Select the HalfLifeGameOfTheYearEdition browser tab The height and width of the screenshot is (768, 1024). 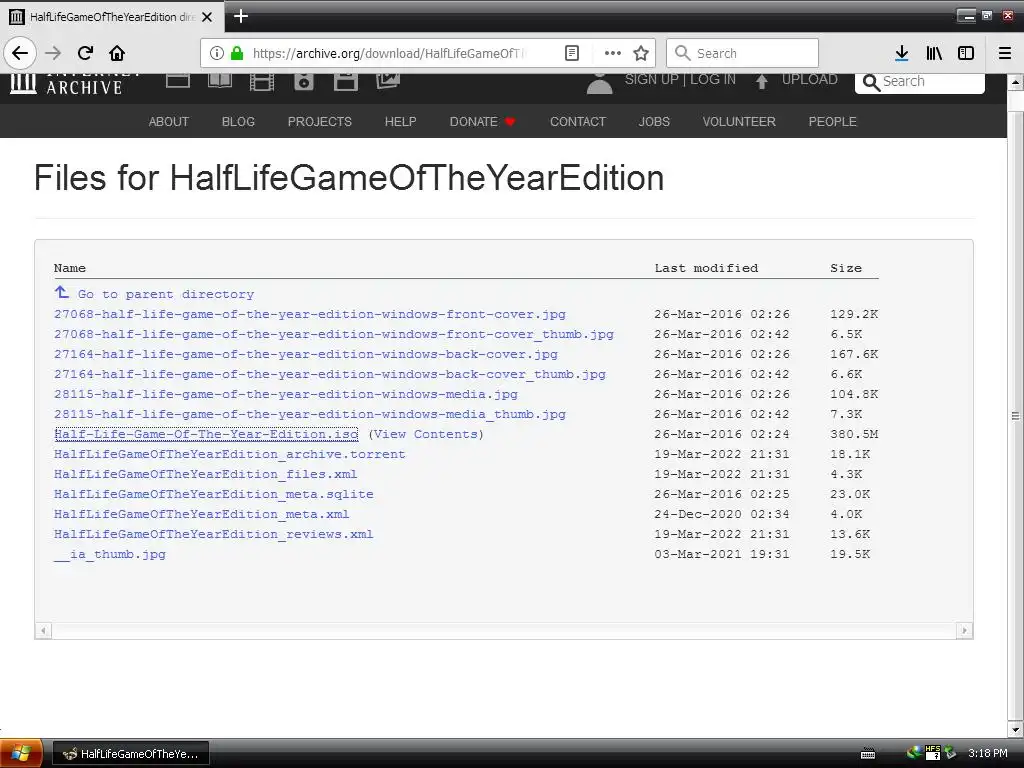coord(113,17)
